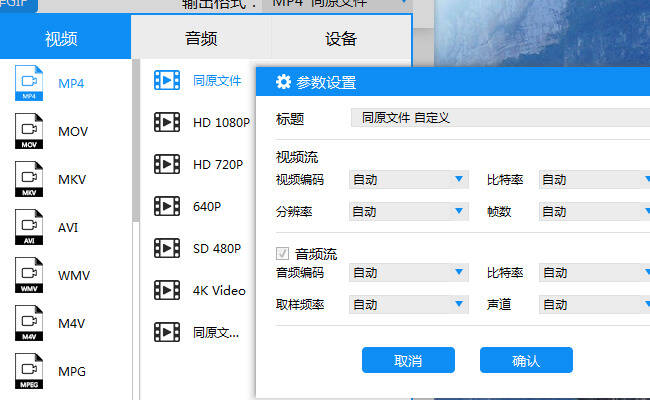Toggle the 音频流 checkbox
The image size is (650, 400).
tap(282, 253)
